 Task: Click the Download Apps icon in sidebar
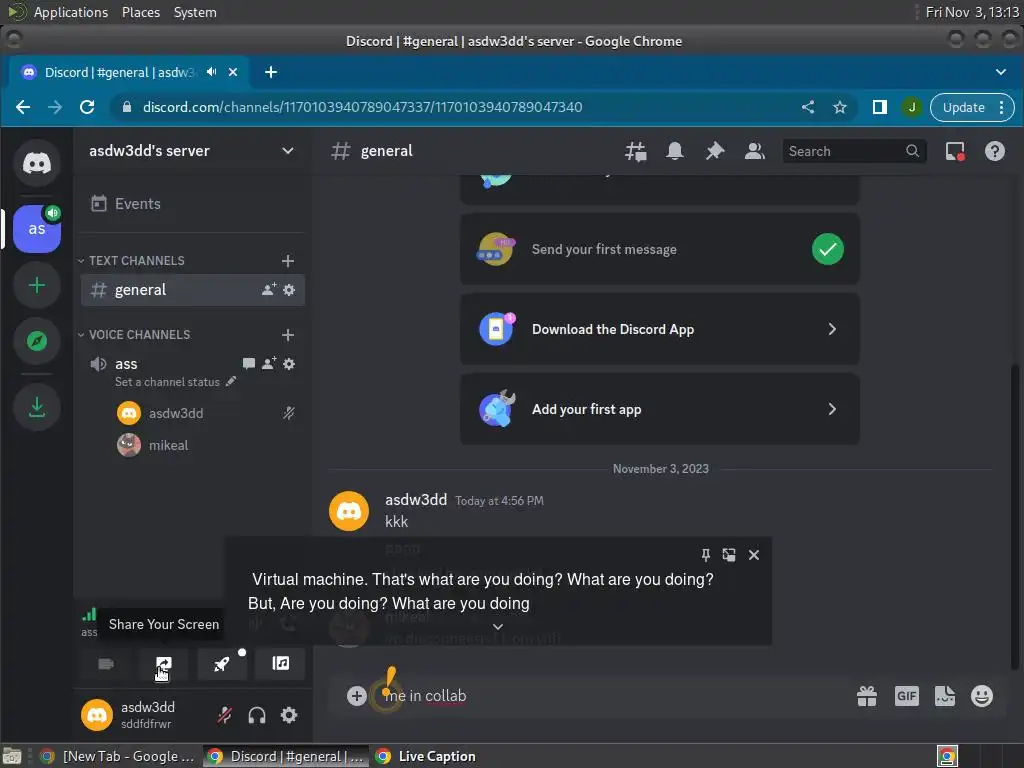point(37,408)
